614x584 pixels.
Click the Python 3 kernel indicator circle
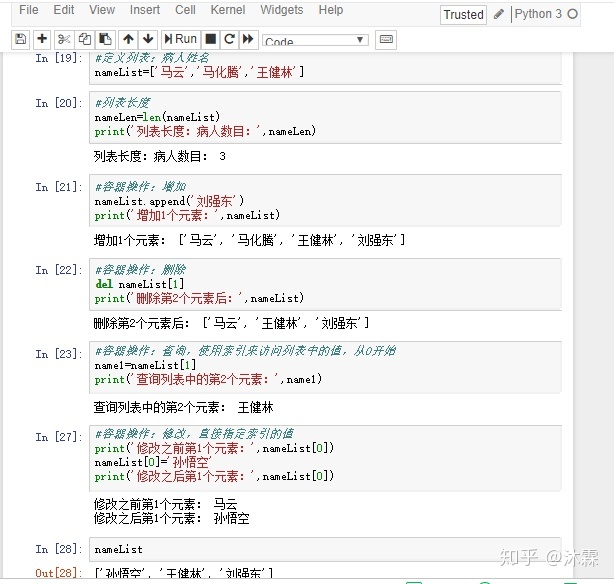(572, 14)
